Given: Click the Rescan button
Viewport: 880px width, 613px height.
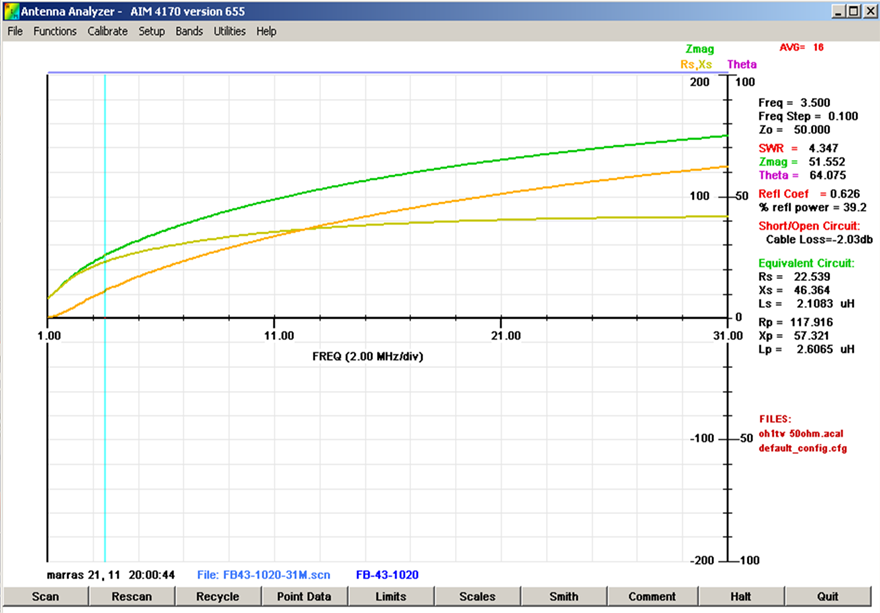Looking at the screenshot, I should 131,597.
